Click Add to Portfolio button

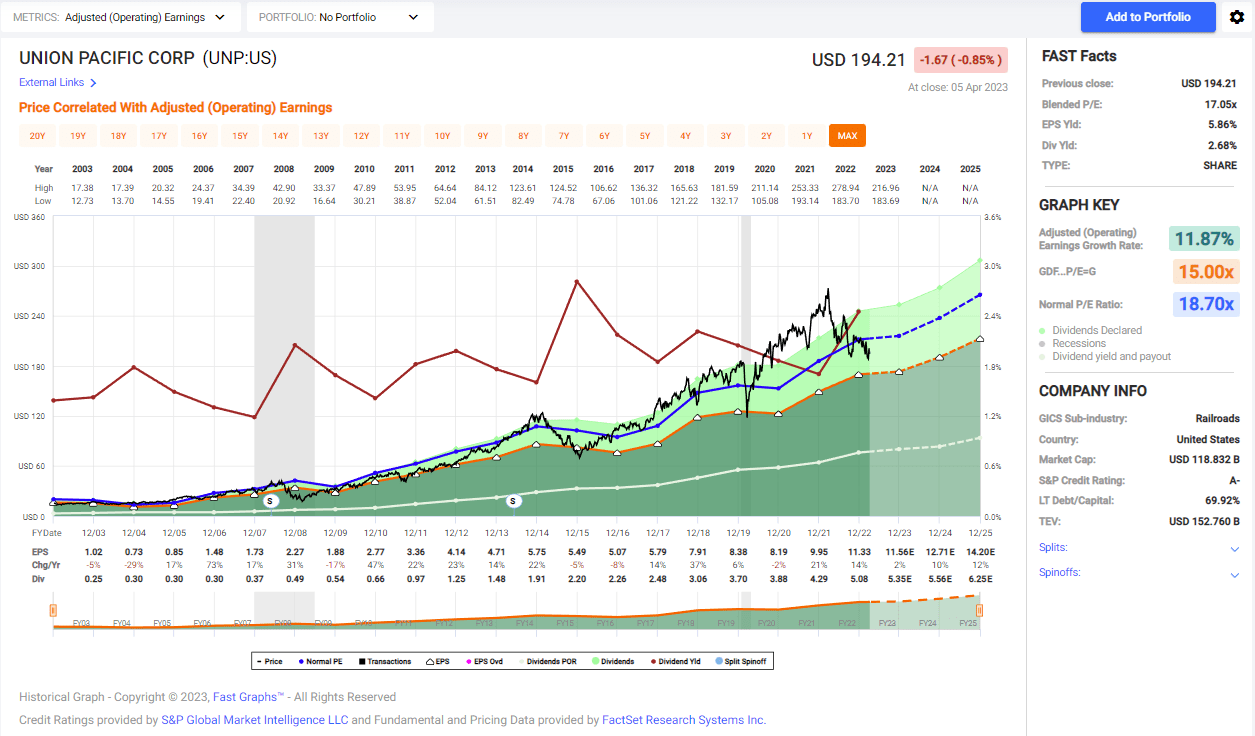pyautogui.click(x=1148, y=17)
